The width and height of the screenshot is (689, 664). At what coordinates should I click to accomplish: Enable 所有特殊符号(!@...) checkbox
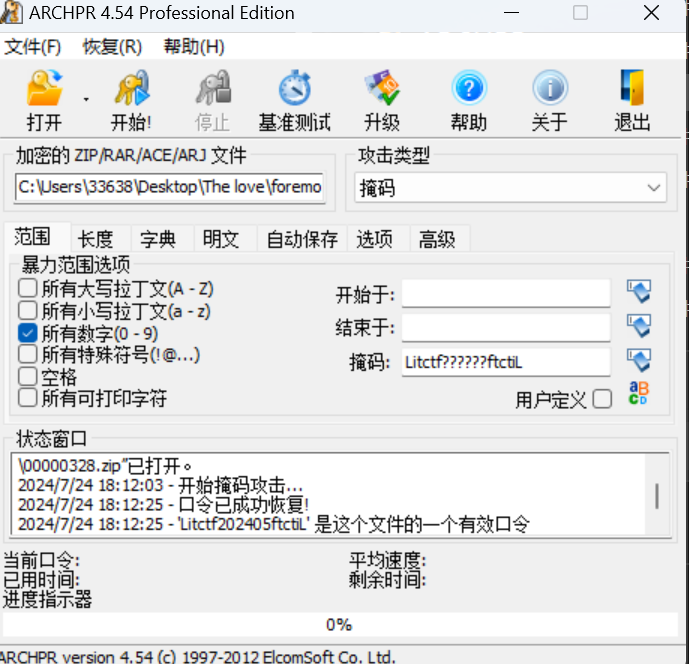click(27, 354)
